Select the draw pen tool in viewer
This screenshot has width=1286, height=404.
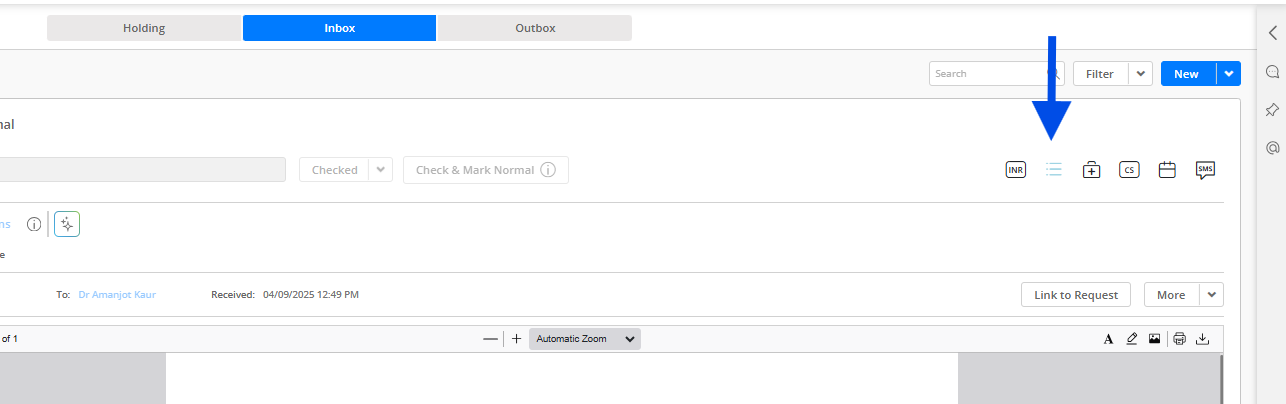point(1132,339)
